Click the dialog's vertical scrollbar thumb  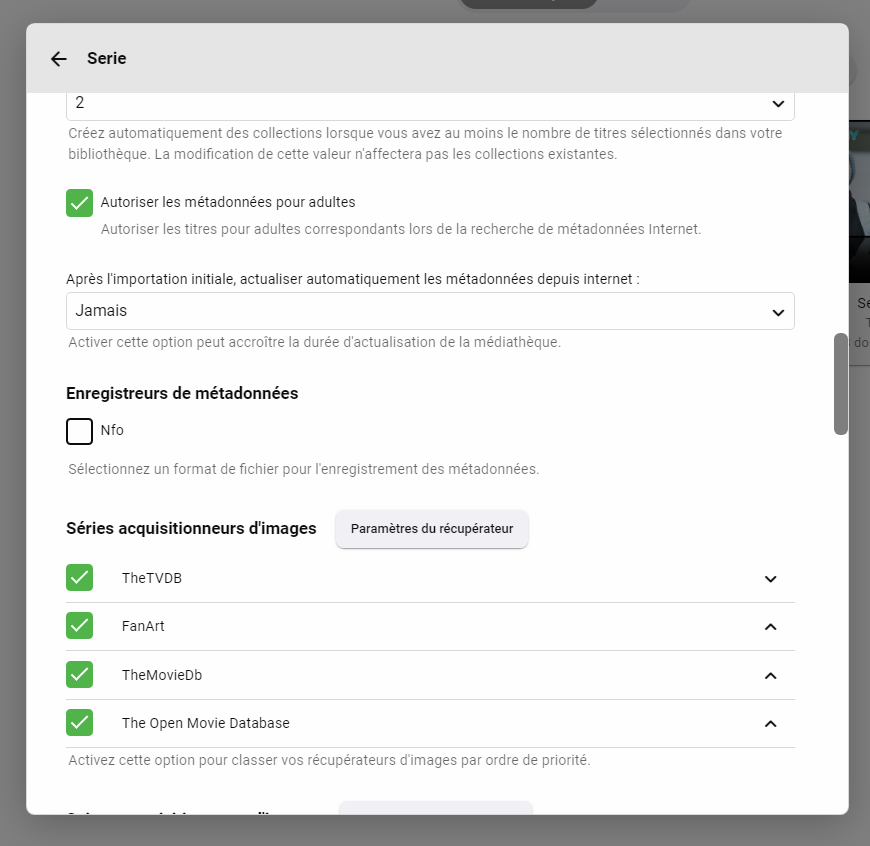841,384
